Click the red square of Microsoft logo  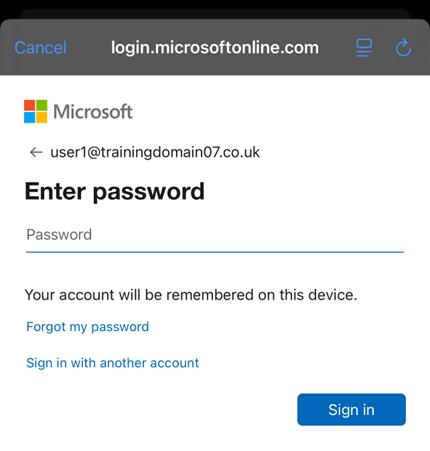29,105
